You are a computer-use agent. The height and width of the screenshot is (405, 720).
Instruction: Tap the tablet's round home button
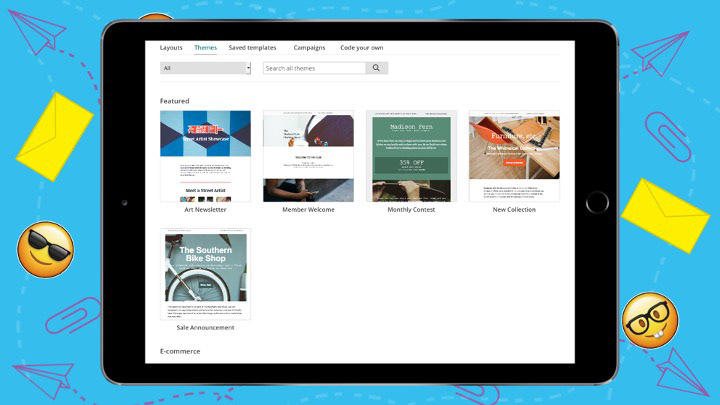(597, 202)
